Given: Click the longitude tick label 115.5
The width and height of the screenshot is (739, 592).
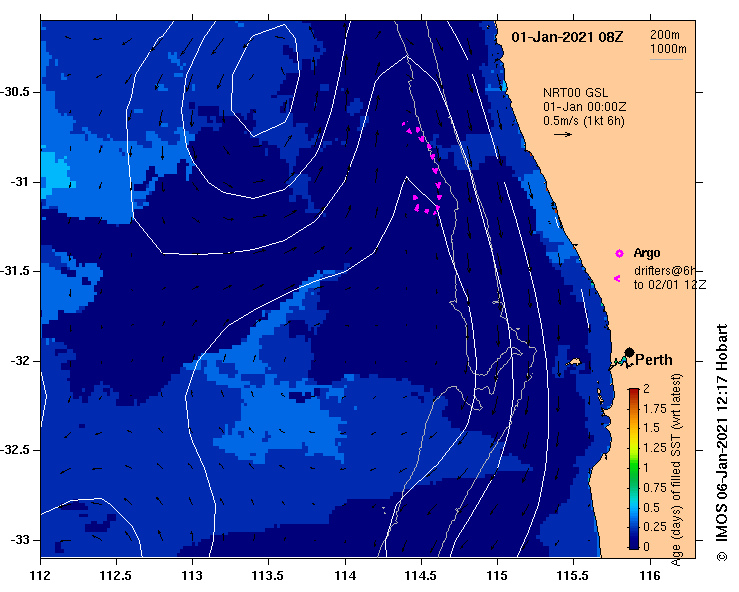Looking at the screenshot, I should [573, 576].
